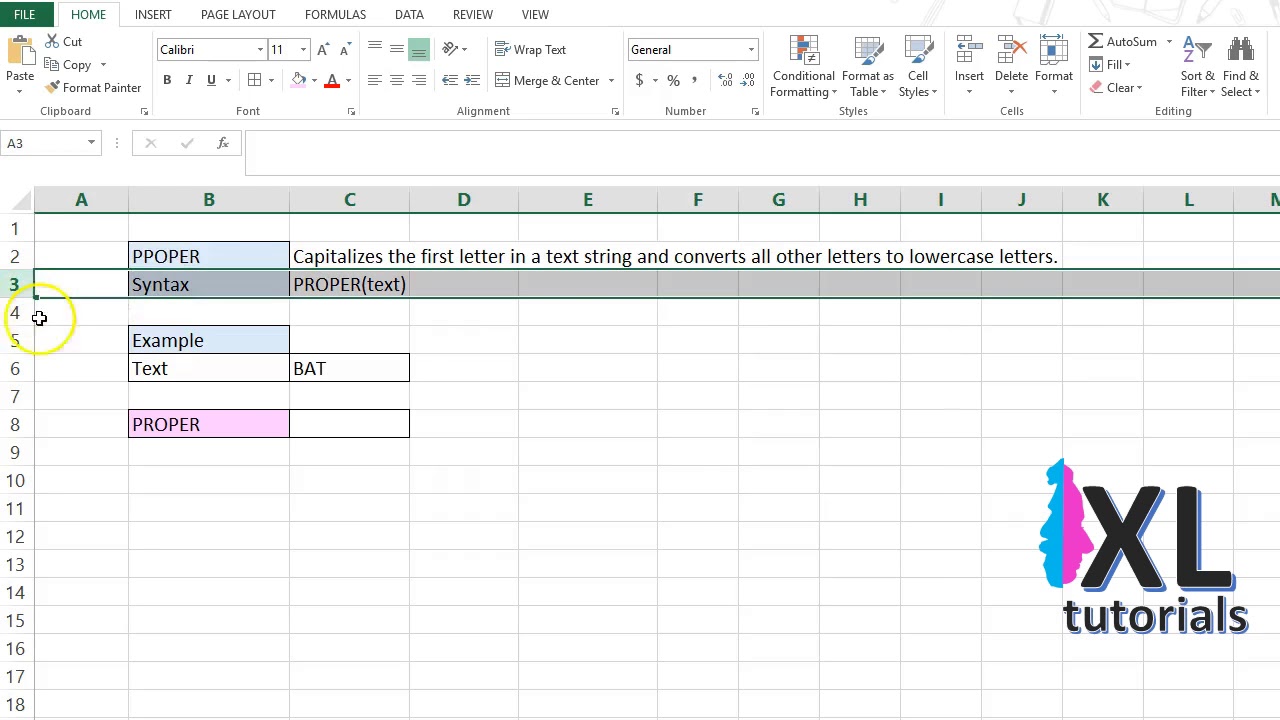Open Clear dropdown in Editing group
The height and width of the screenshot is (720, 1280).
[x=1115, y=88]
